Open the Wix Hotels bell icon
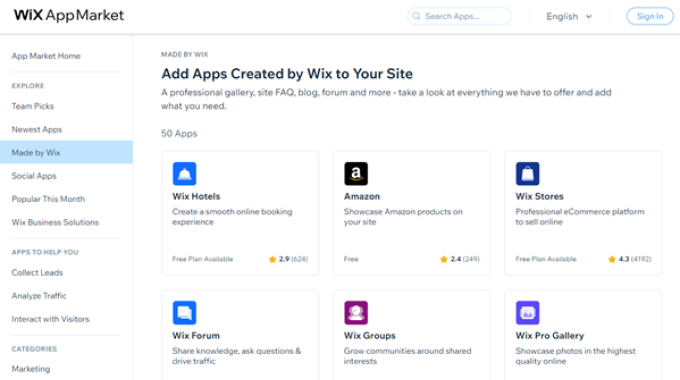680x380 pixels. click(x=184, y=174)
